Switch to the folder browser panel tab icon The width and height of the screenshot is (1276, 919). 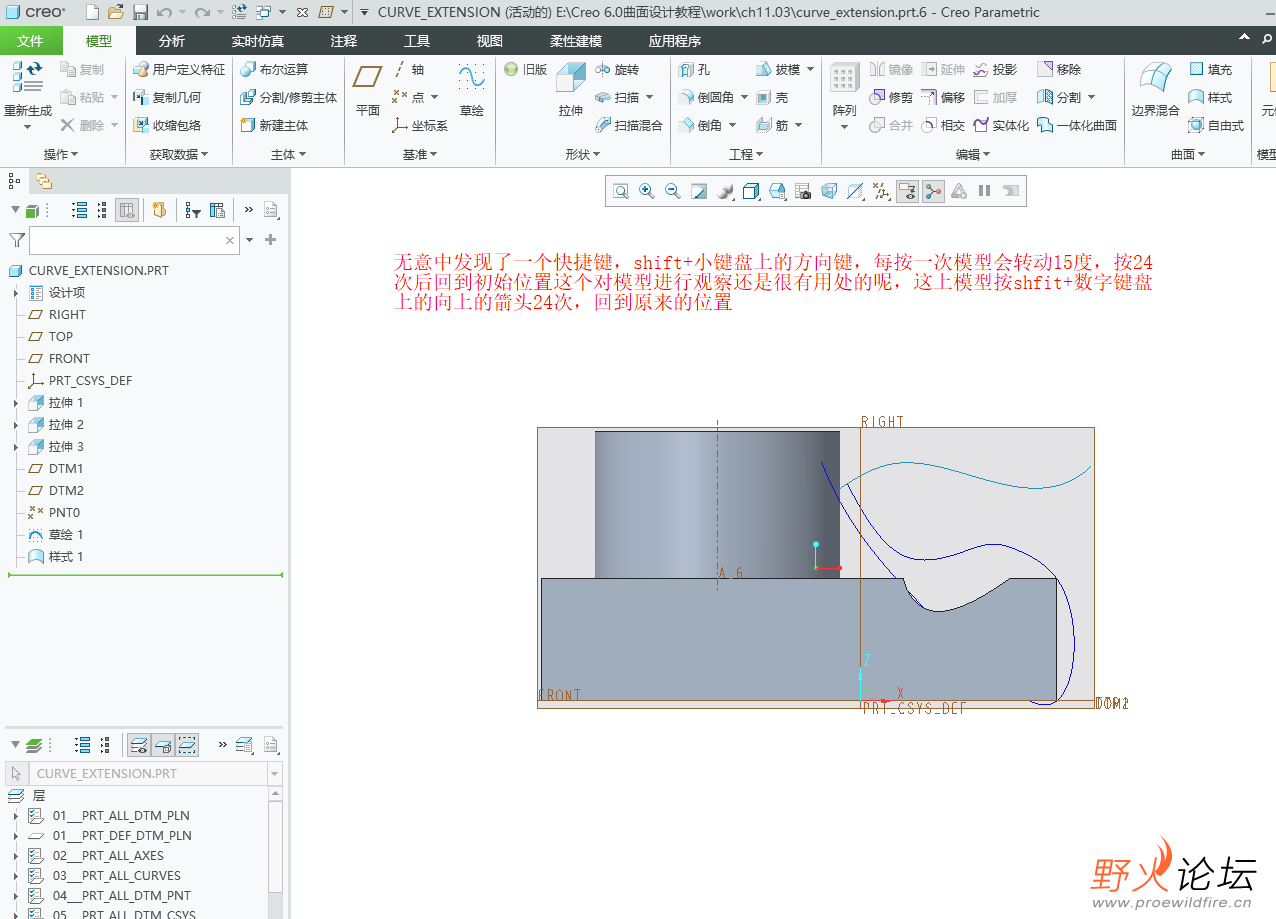pos(44,181)
